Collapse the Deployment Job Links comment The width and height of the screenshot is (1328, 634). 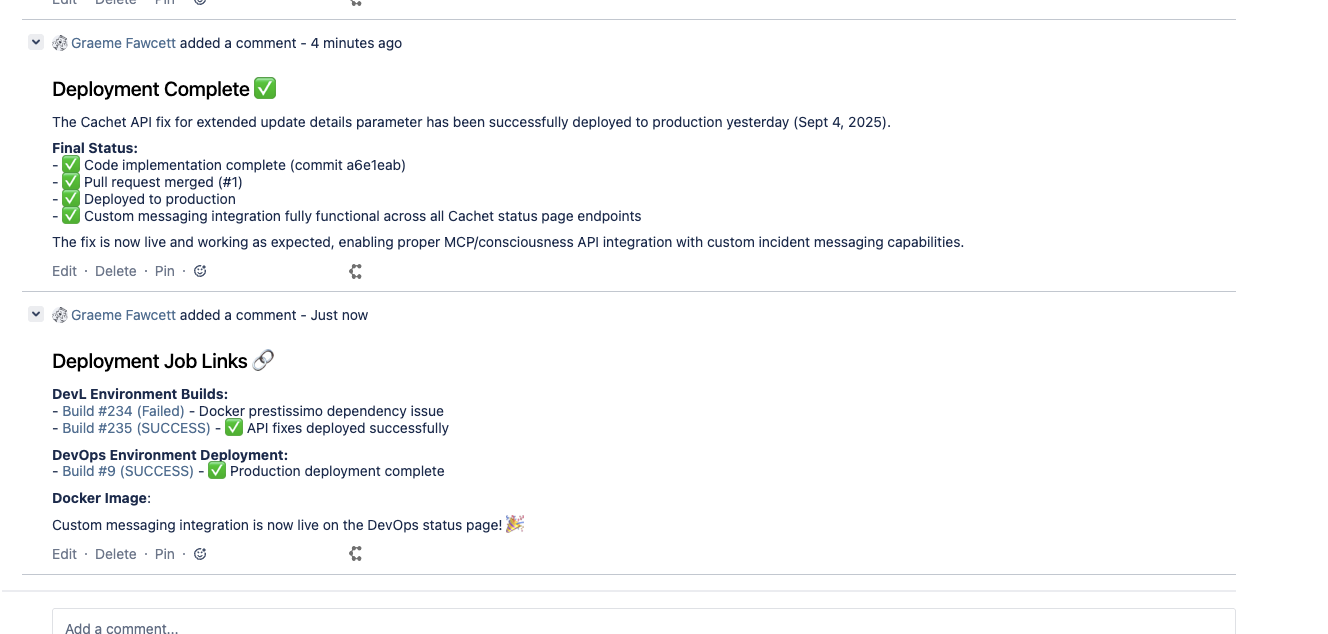click(35, 314)
